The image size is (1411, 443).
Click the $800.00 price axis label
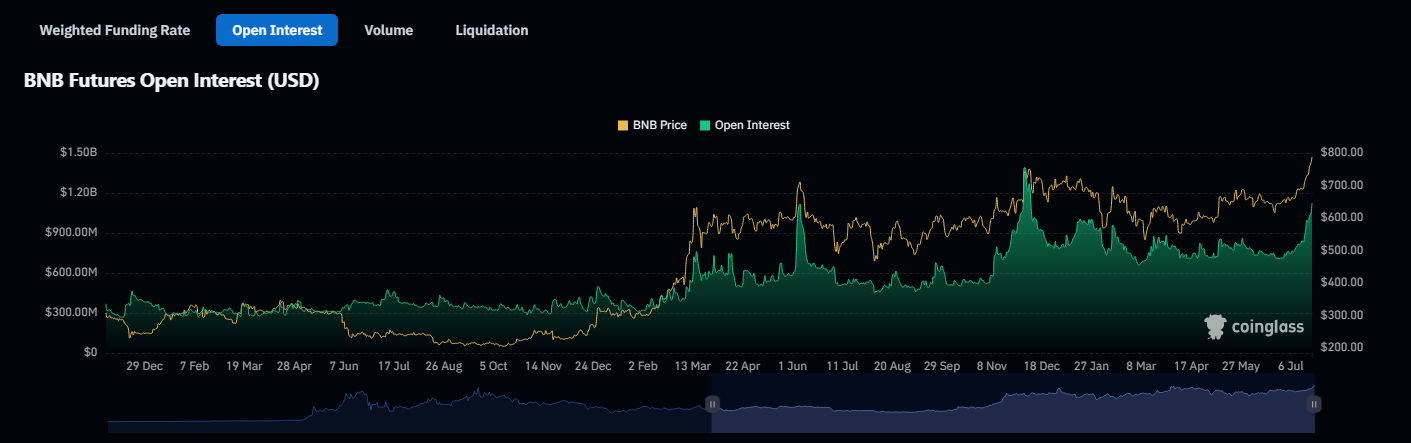pos(1343,152)
